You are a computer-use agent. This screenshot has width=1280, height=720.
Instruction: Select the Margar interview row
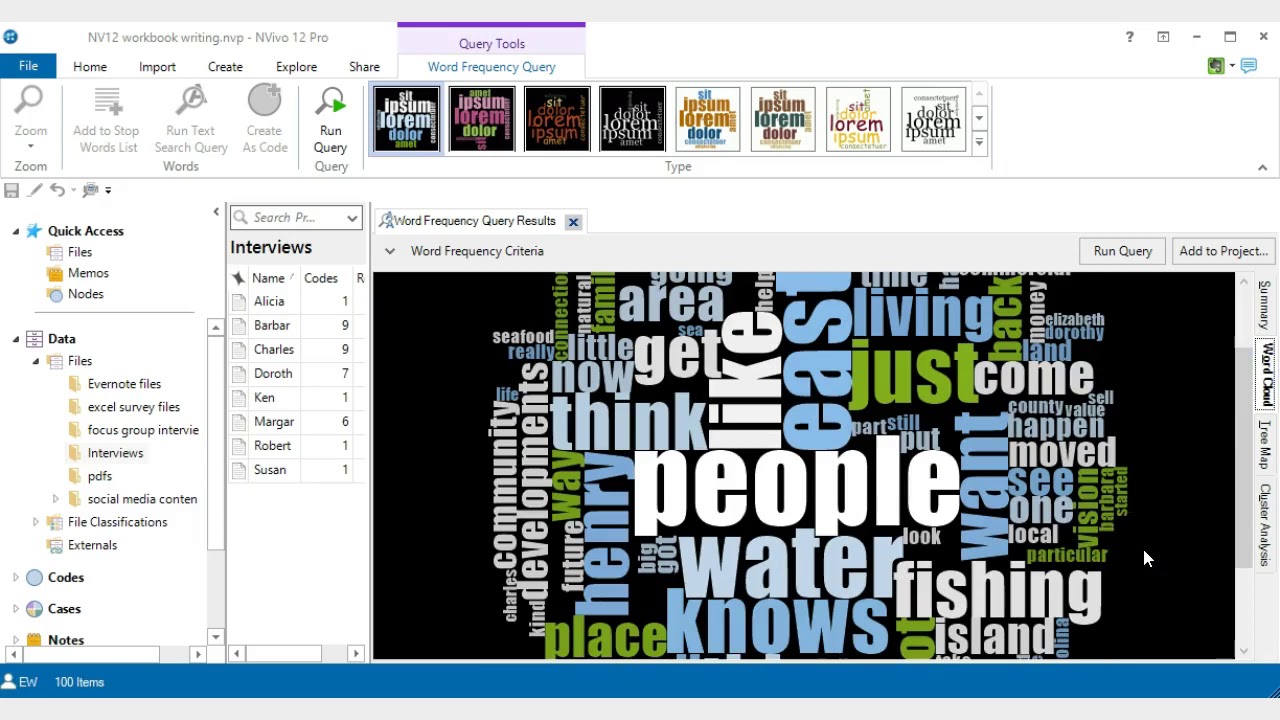tap(297, 422)
